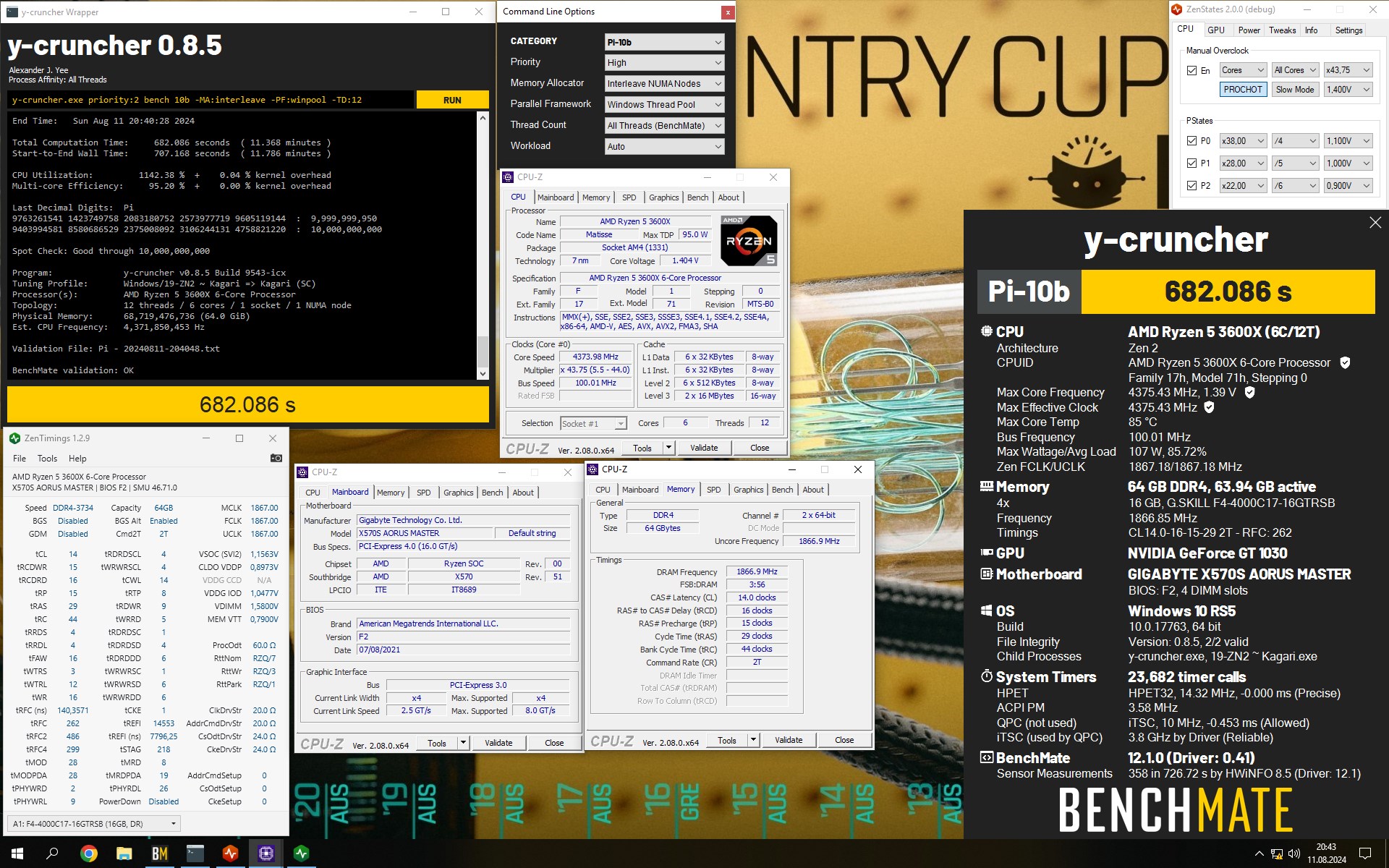The height and width of the screenshot is (868, 1389).
Task: Toggle the P0 PState checkbox
Action: (x=1192, y=141)
